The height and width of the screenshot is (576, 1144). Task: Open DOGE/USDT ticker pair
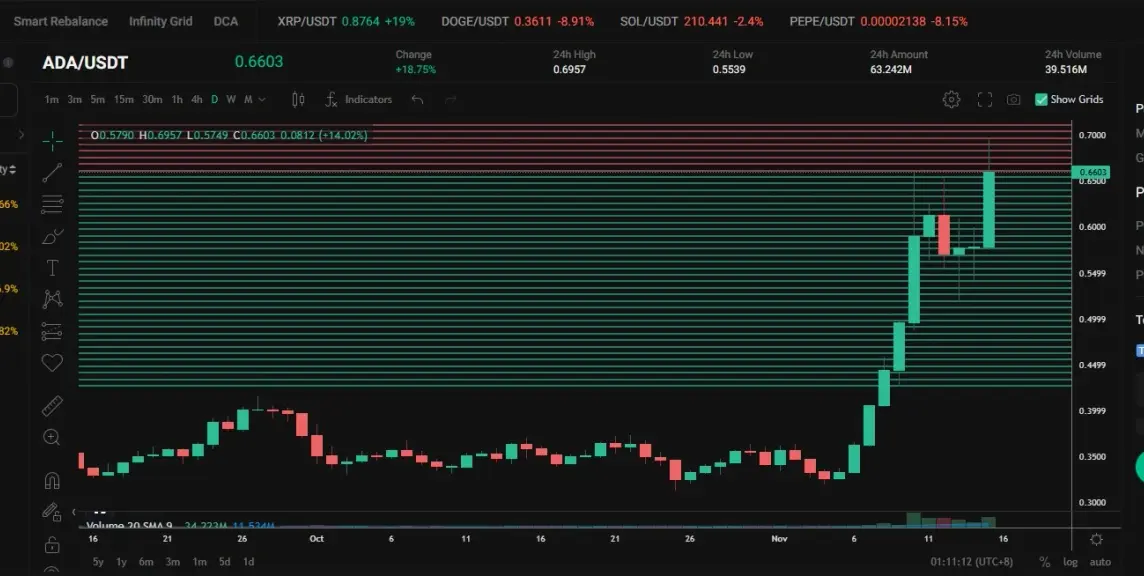coord(517,21)
